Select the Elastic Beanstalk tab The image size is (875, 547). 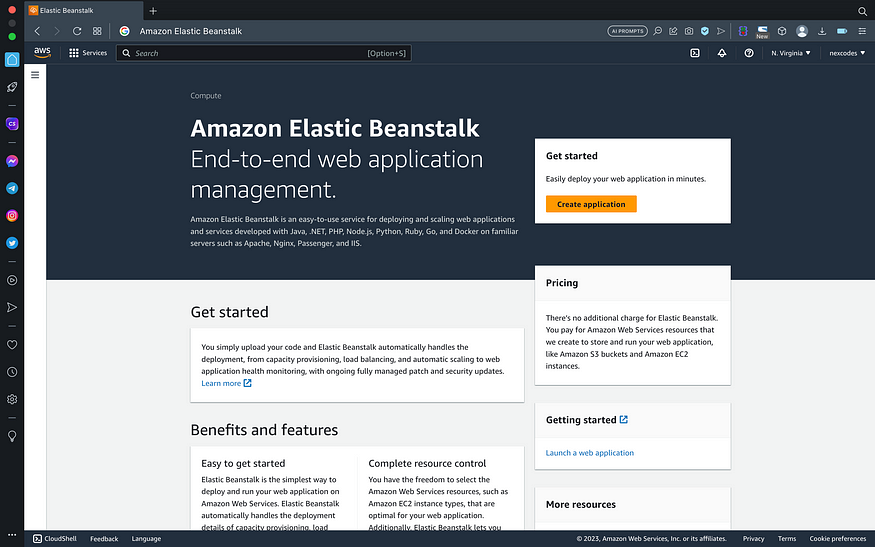tap(84, 11)
